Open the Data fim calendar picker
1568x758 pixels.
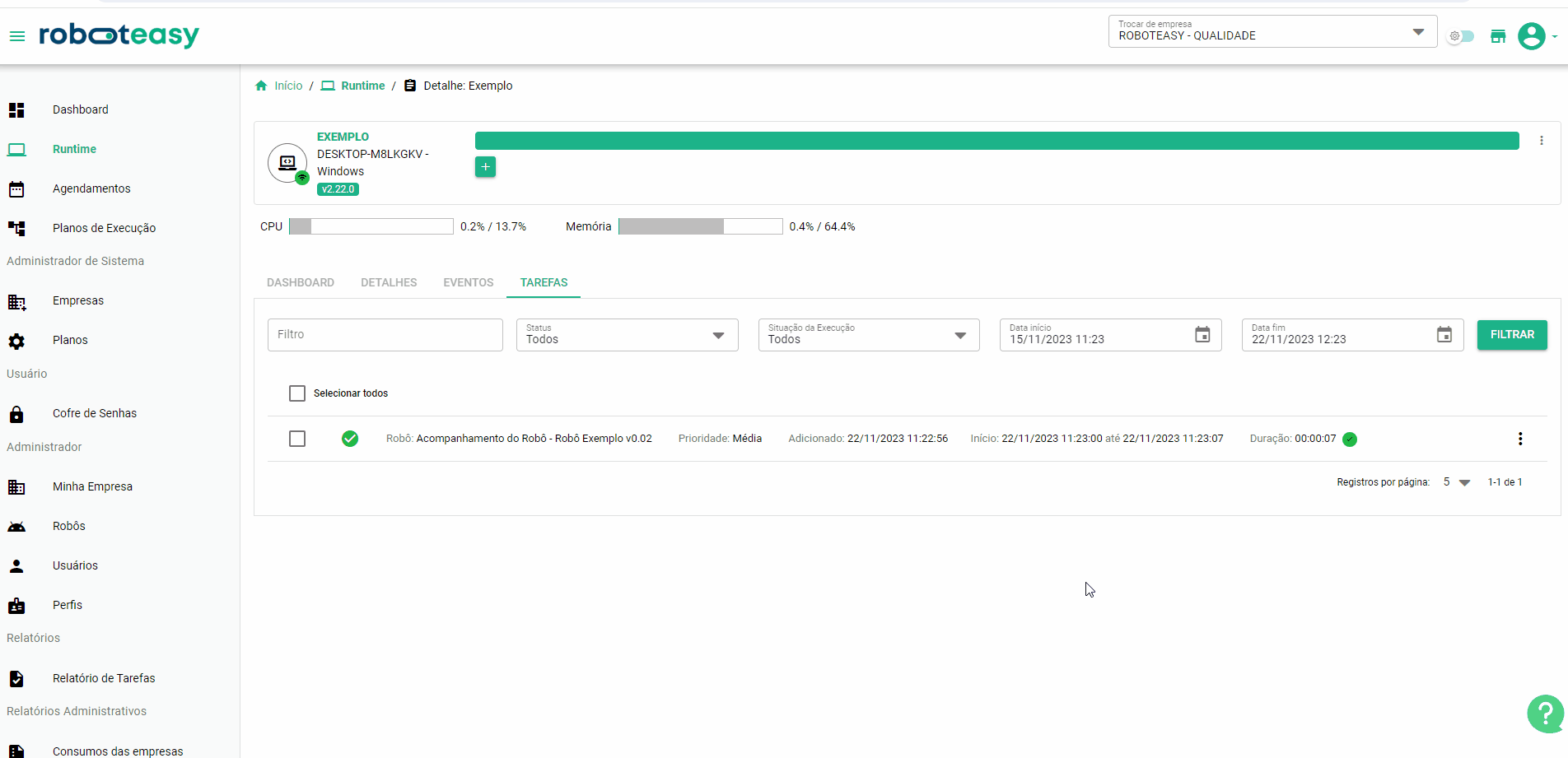pyautogui.click(x=1444, y=335)
